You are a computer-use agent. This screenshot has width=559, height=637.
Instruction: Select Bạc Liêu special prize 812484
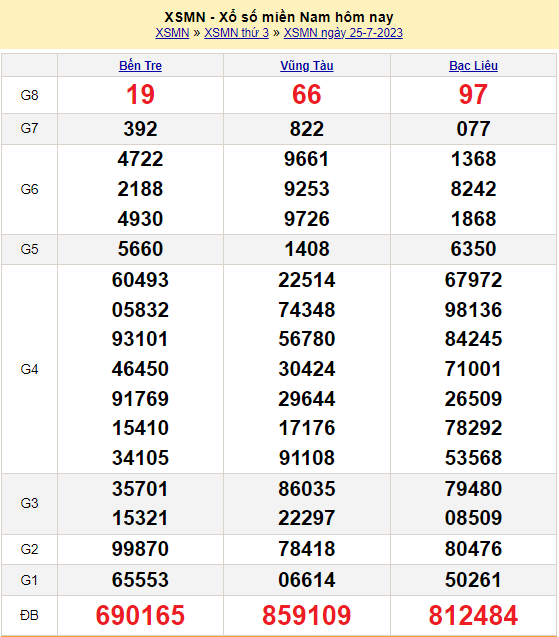coord(473,615)
